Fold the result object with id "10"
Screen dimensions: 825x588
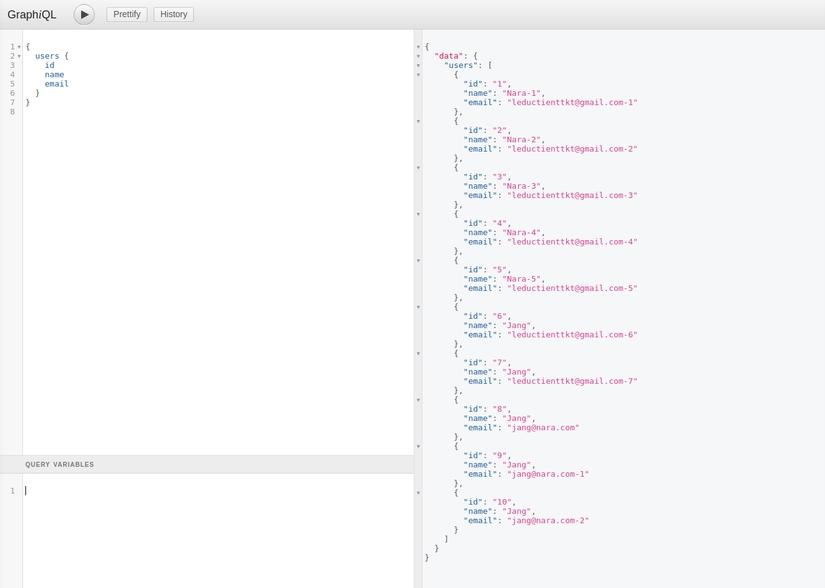point(418,493)
